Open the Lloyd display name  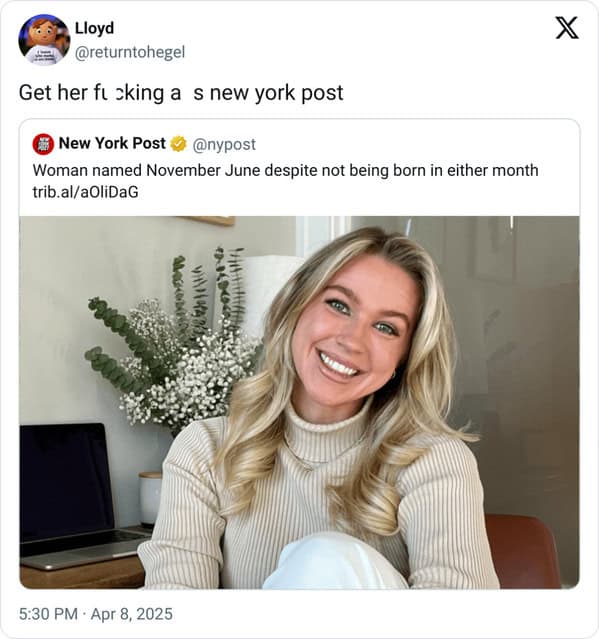[x=94, y=28]
